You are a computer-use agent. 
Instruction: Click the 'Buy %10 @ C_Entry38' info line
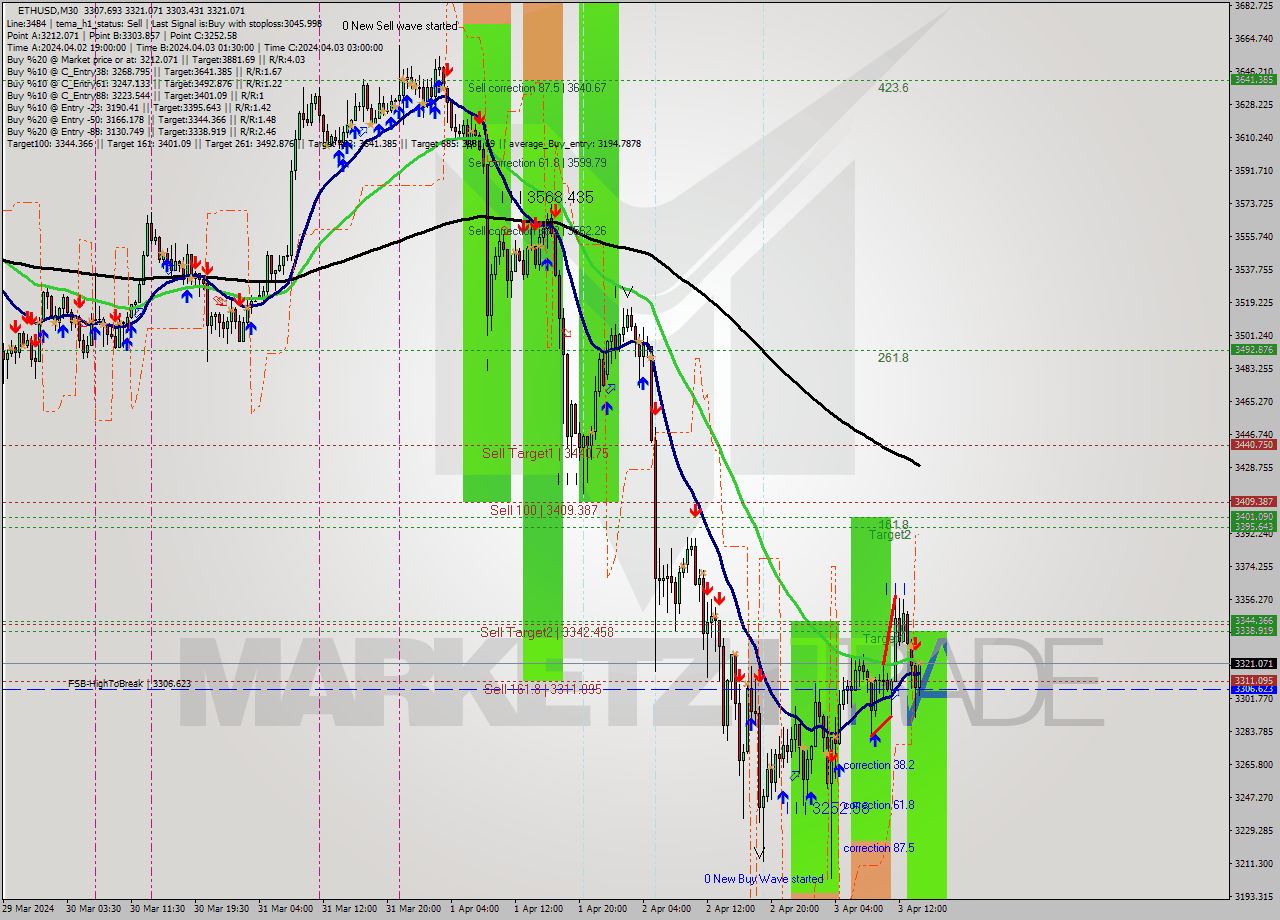143,71
